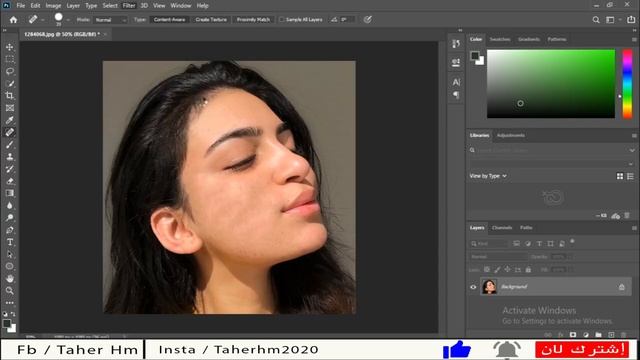
Task: Toggle lock all padlock icon
Action: (x=528, y=269)
